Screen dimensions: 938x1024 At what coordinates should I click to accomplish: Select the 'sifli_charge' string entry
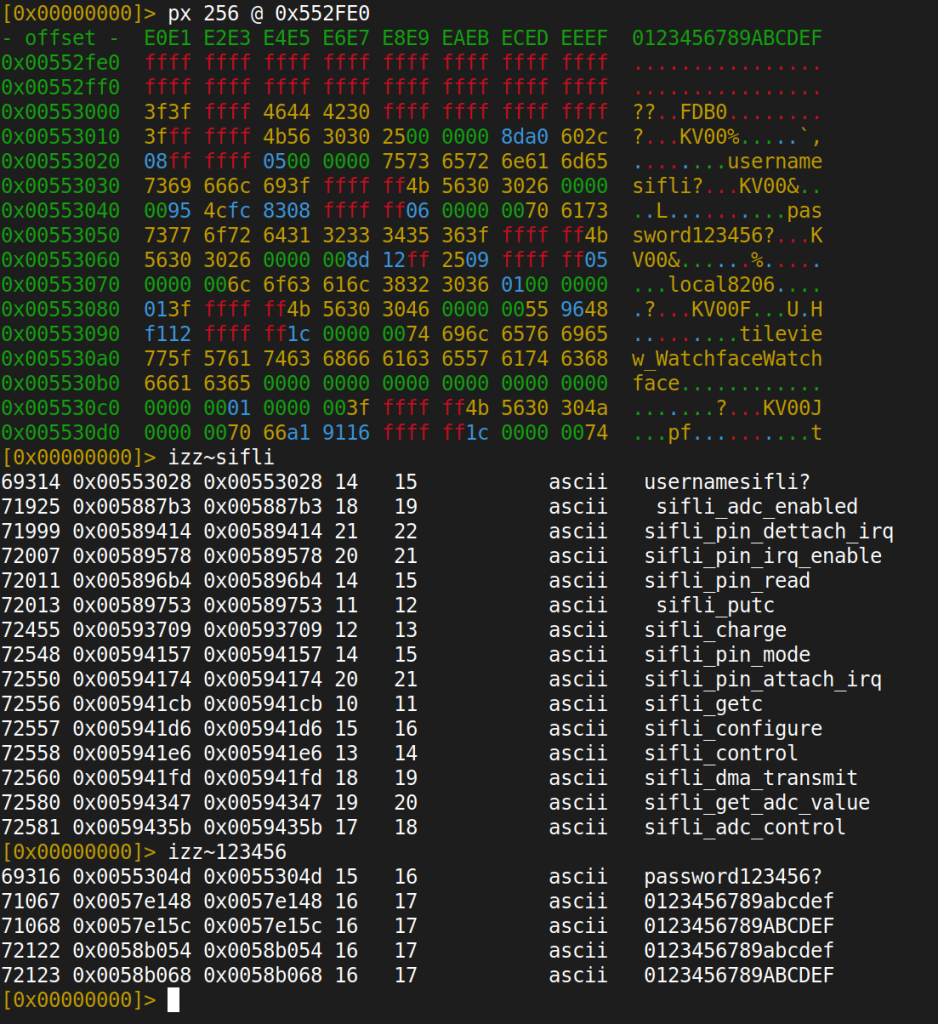tap(715, 630)
